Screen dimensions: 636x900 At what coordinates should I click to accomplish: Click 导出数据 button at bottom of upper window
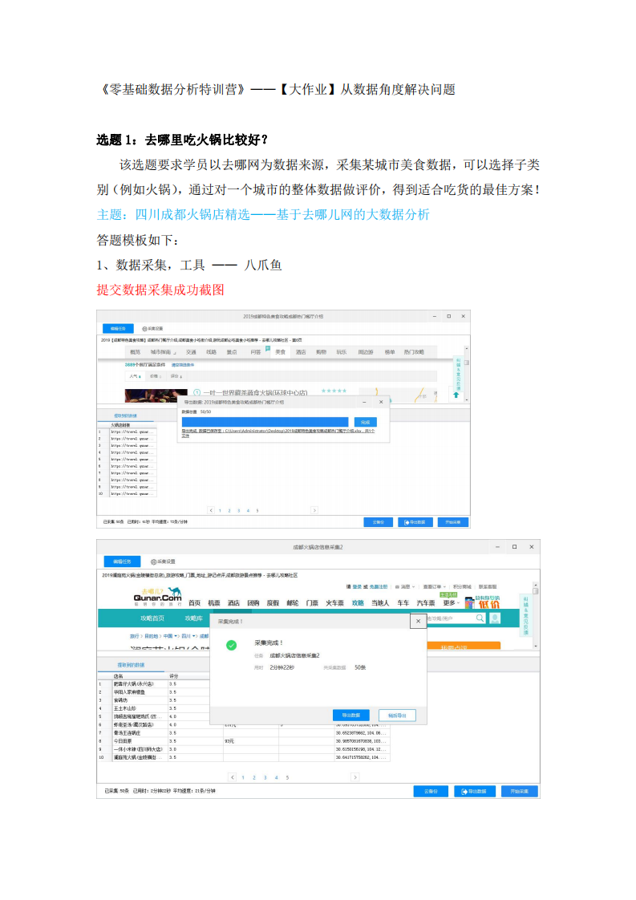point(415,522)
